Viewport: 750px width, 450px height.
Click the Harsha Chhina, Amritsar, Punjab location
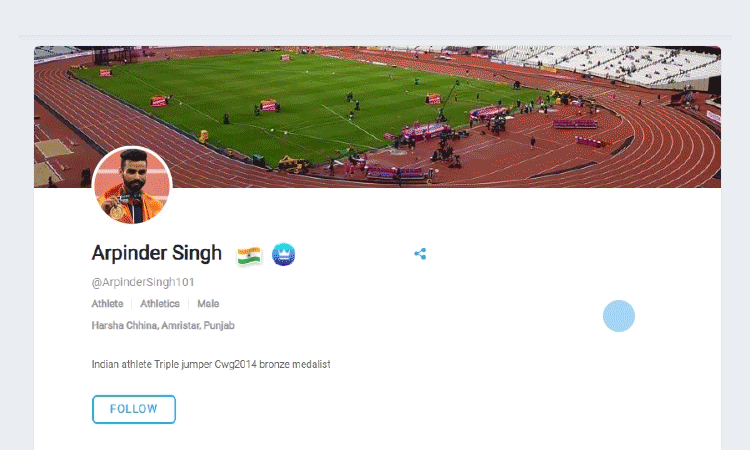pyautogui.click(x=163, y=326)
